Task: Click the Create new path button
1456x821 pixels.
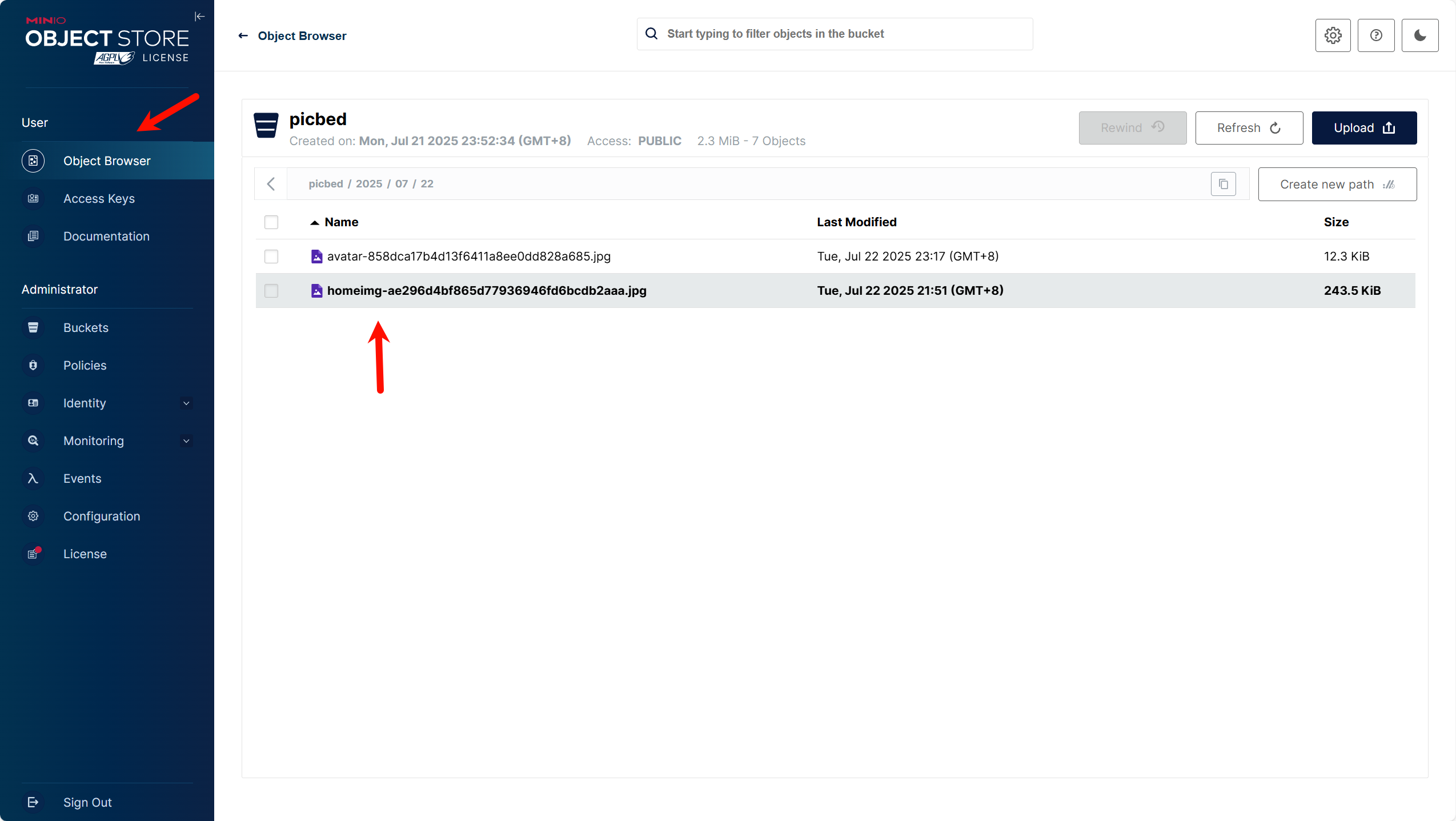Action: tap(1337, 185)
